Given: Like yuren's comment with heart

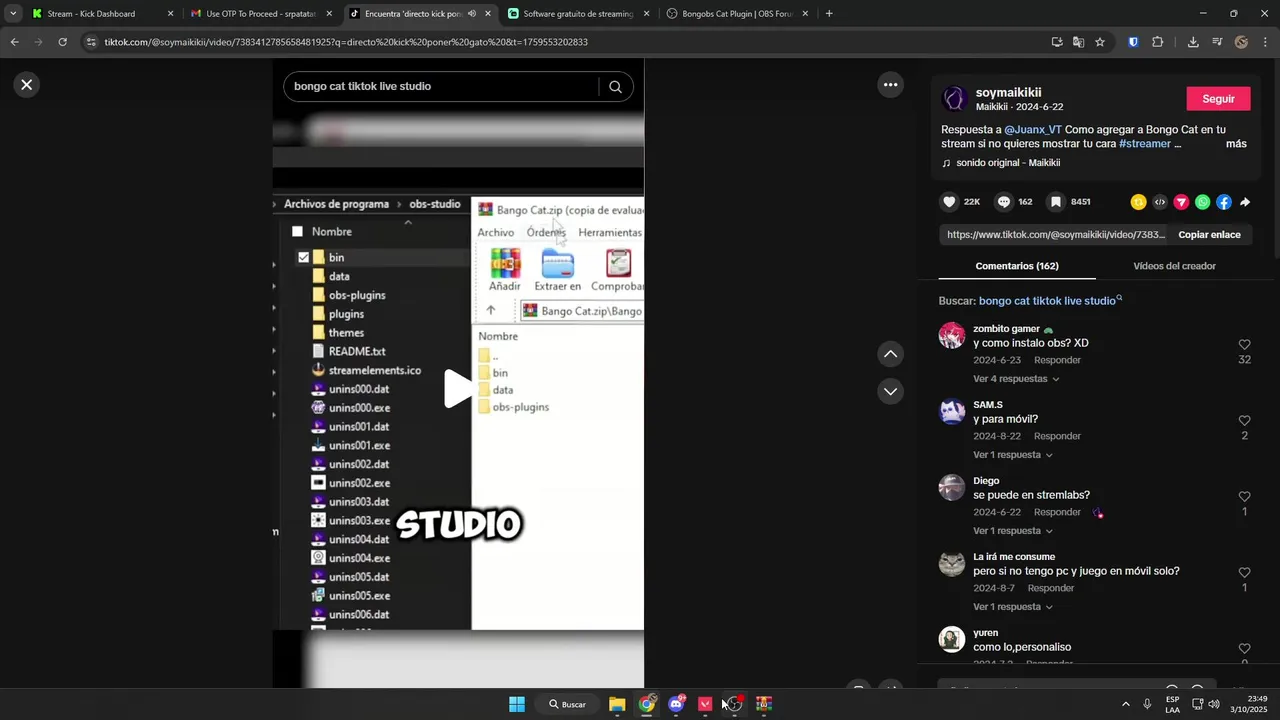Looking at the screenshot, I should [x=1244, y=649].
